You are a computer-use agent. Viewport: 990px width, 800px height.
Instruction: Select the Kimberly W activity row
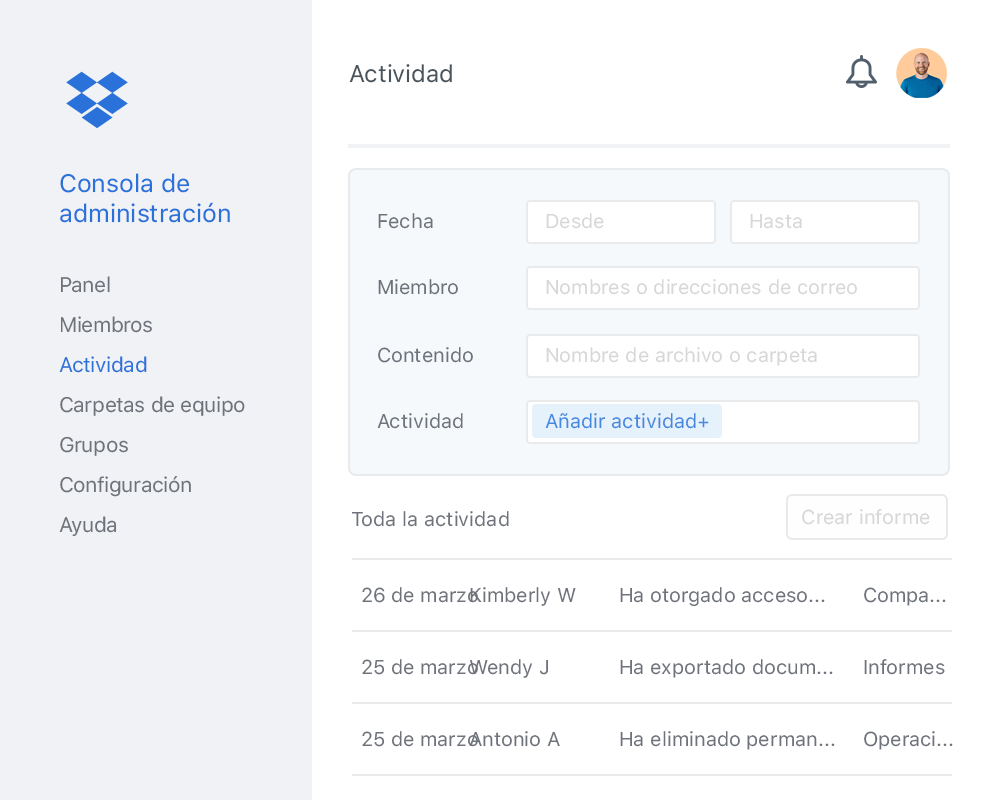[x=650, y=595]
